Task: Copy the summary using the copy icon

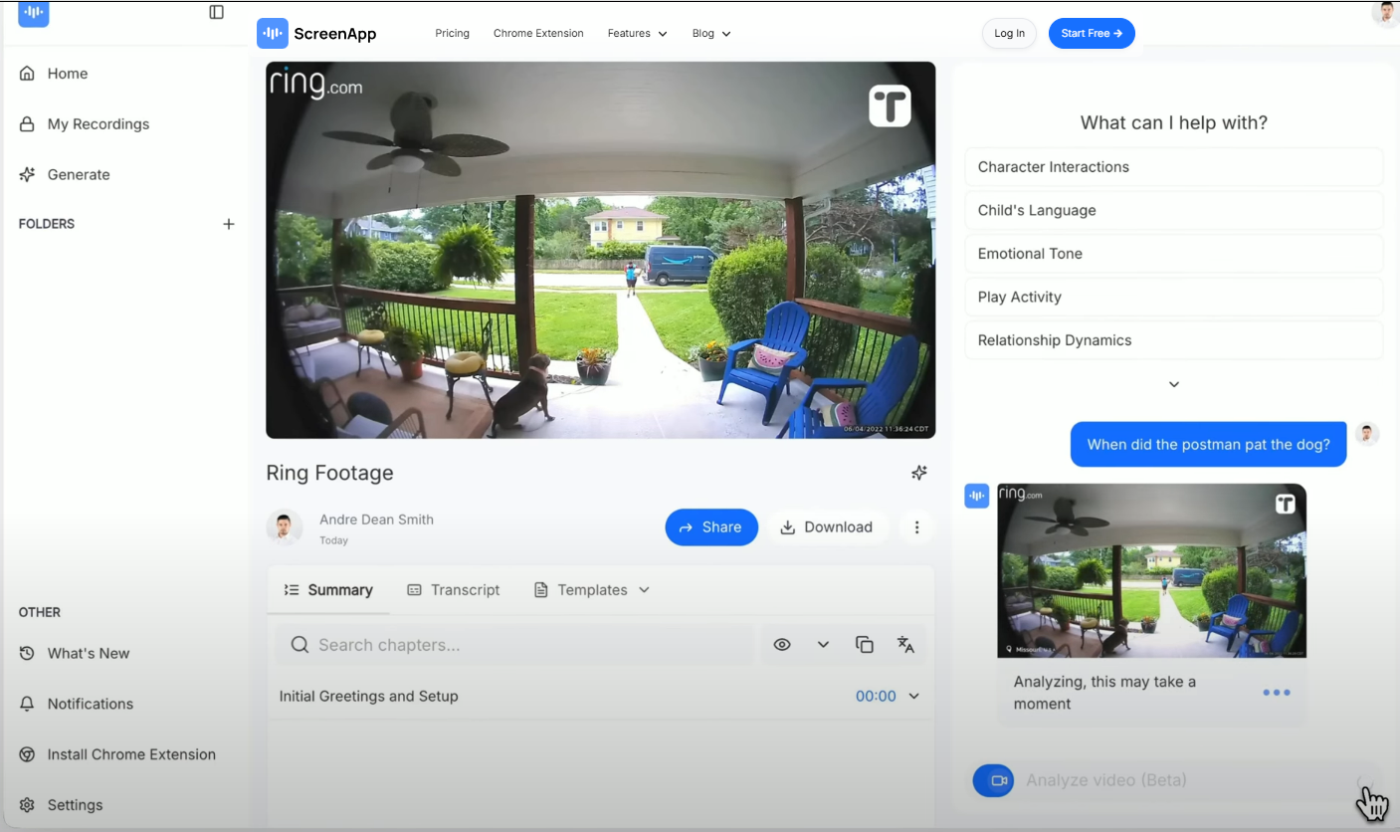Action: [865, 645]
